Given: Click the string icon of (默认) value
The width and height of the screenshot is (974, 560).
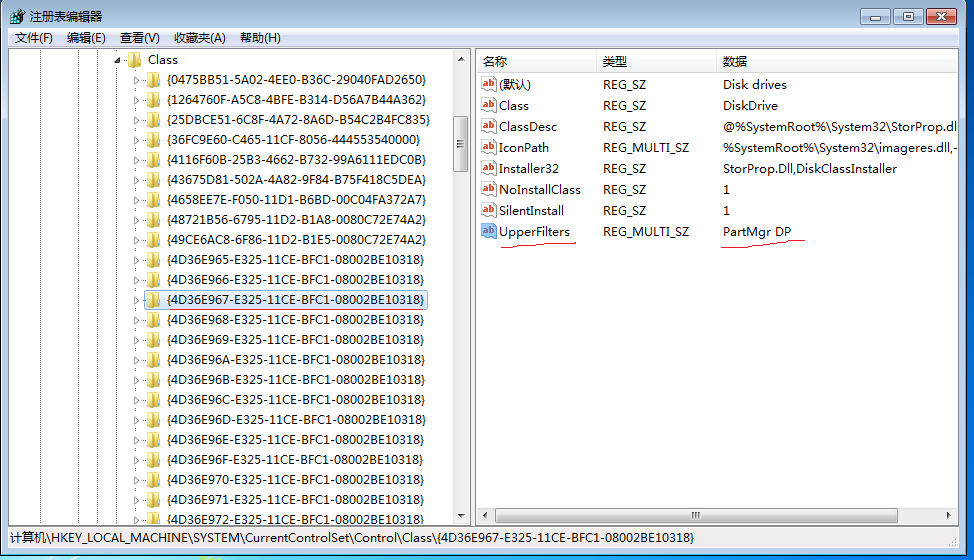Looking at the screenshot, I should point(489,84).
